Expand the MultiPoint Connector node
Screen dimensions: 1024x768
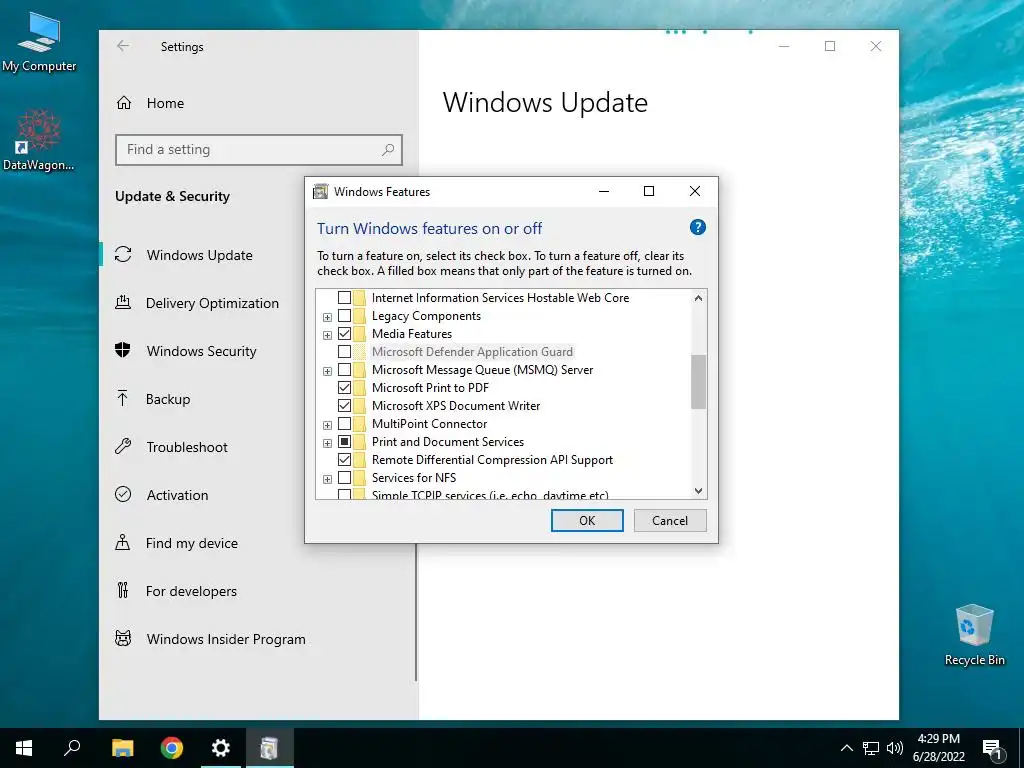pyautogui.click(x=327, y=425)
